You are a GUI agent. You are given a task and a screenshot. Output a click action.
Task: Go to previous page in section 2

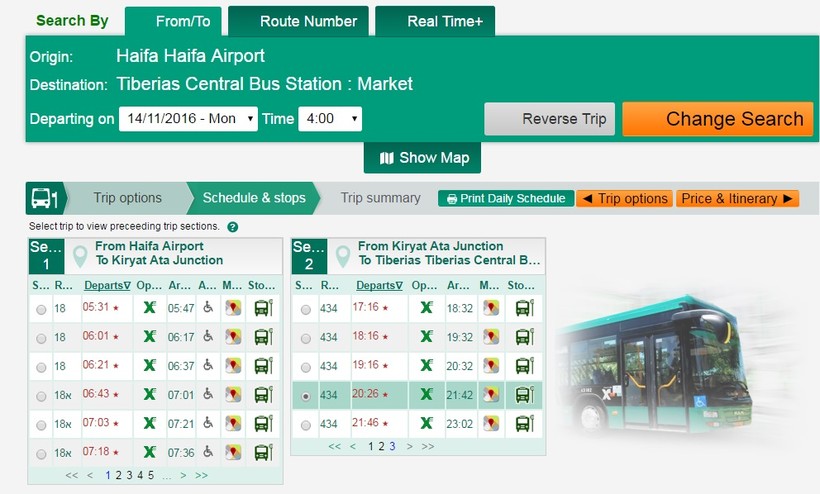click(353, 446)
